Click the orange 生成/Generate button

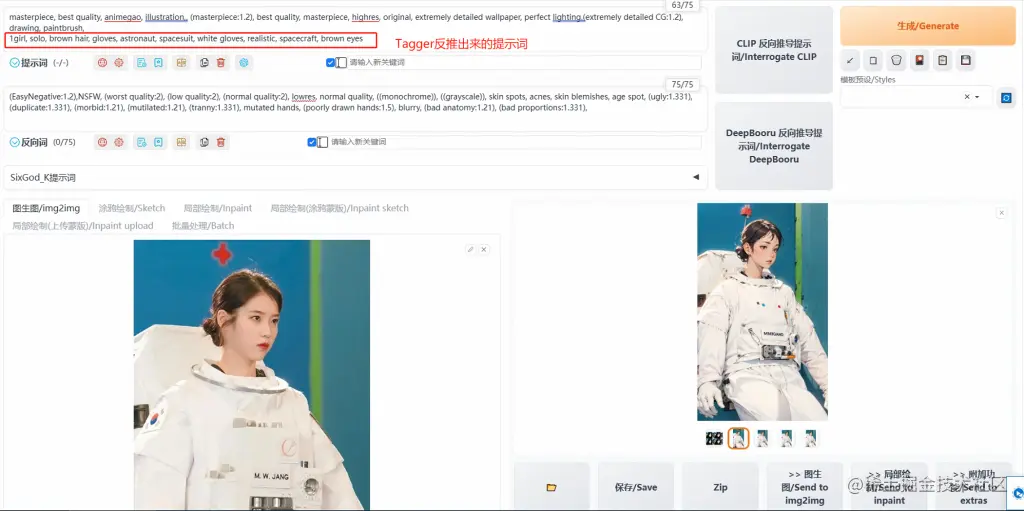pyautogui.click(x=927, y=26)
